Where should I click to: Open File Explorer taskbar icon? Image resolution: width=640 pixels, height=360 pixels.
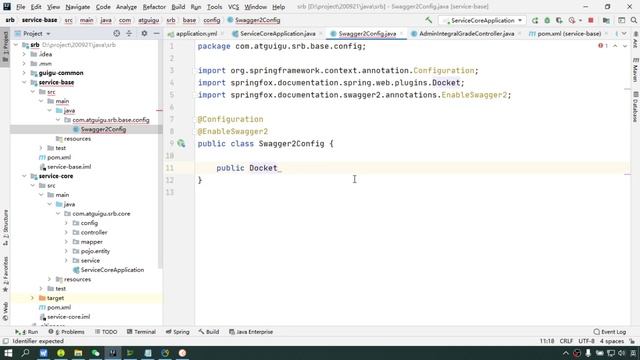click(x=78, y=353)
